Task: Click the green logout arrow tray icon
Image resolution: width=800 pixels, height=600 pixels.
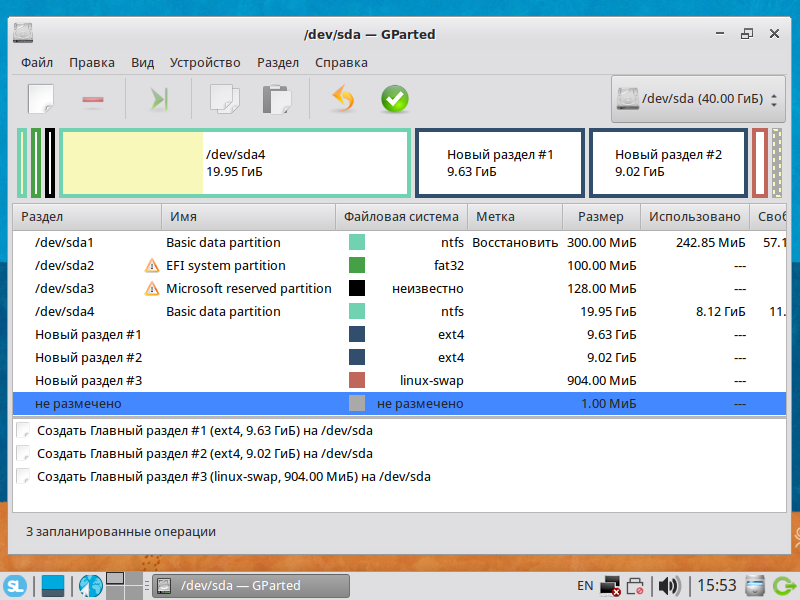Action: click(x=785, y=586)
